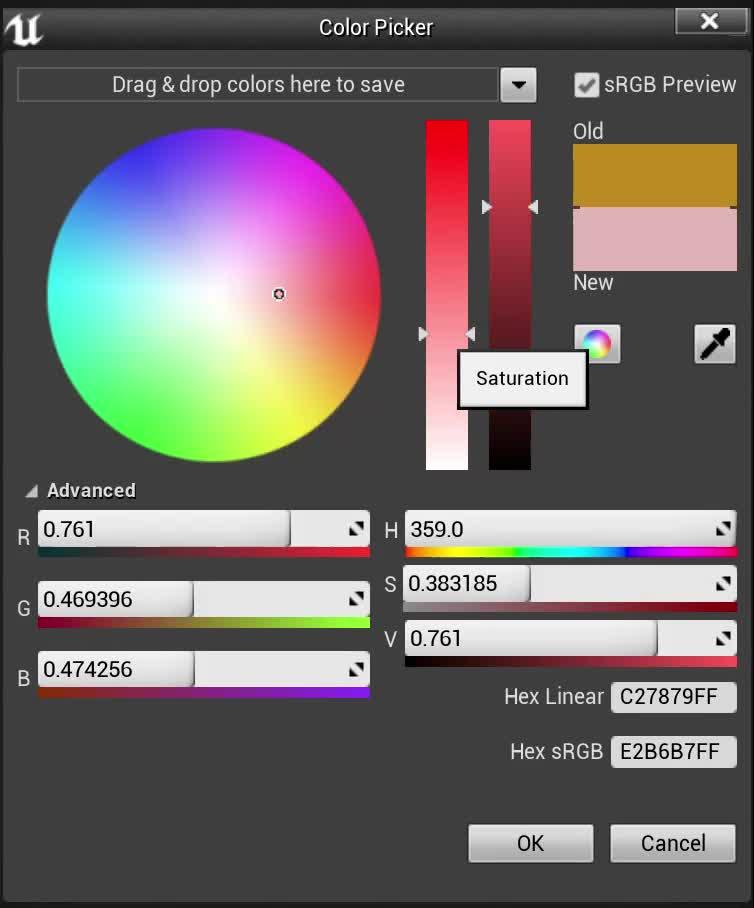Close the Color Picker window

point(710,21)
